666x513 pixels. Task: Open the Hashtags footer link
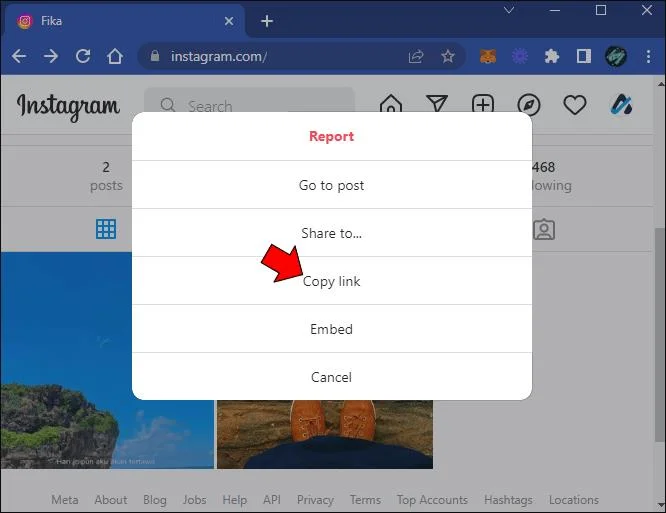point(508,499)
